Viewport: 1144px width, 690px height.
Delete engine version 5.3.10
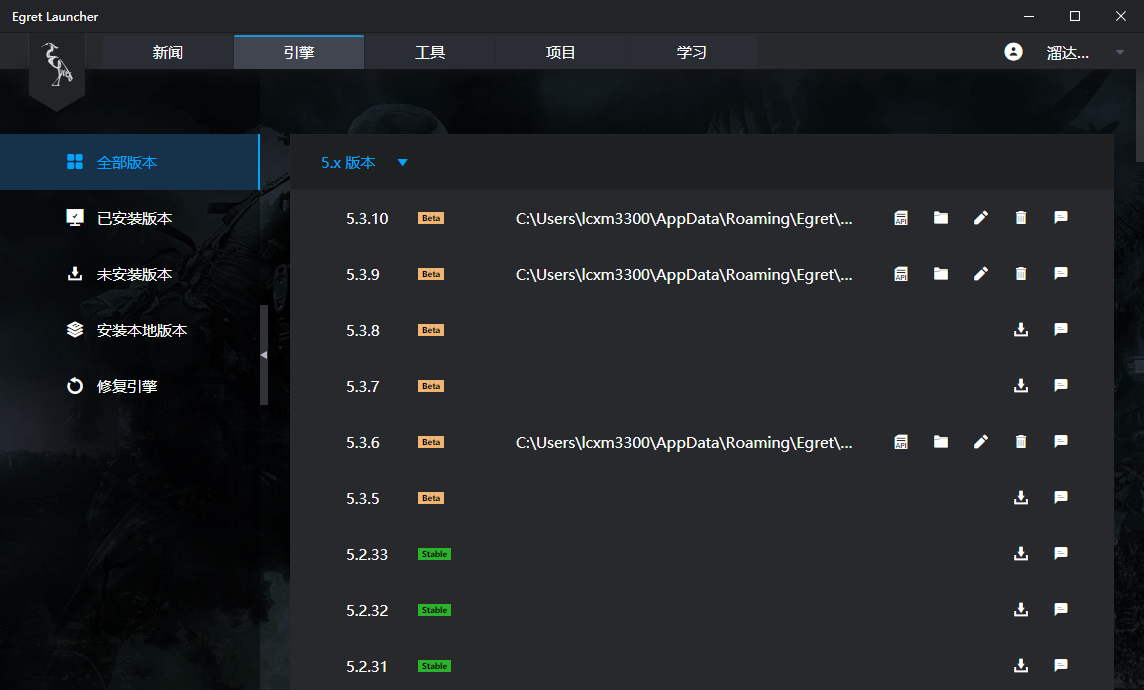tap(1020, 217)
